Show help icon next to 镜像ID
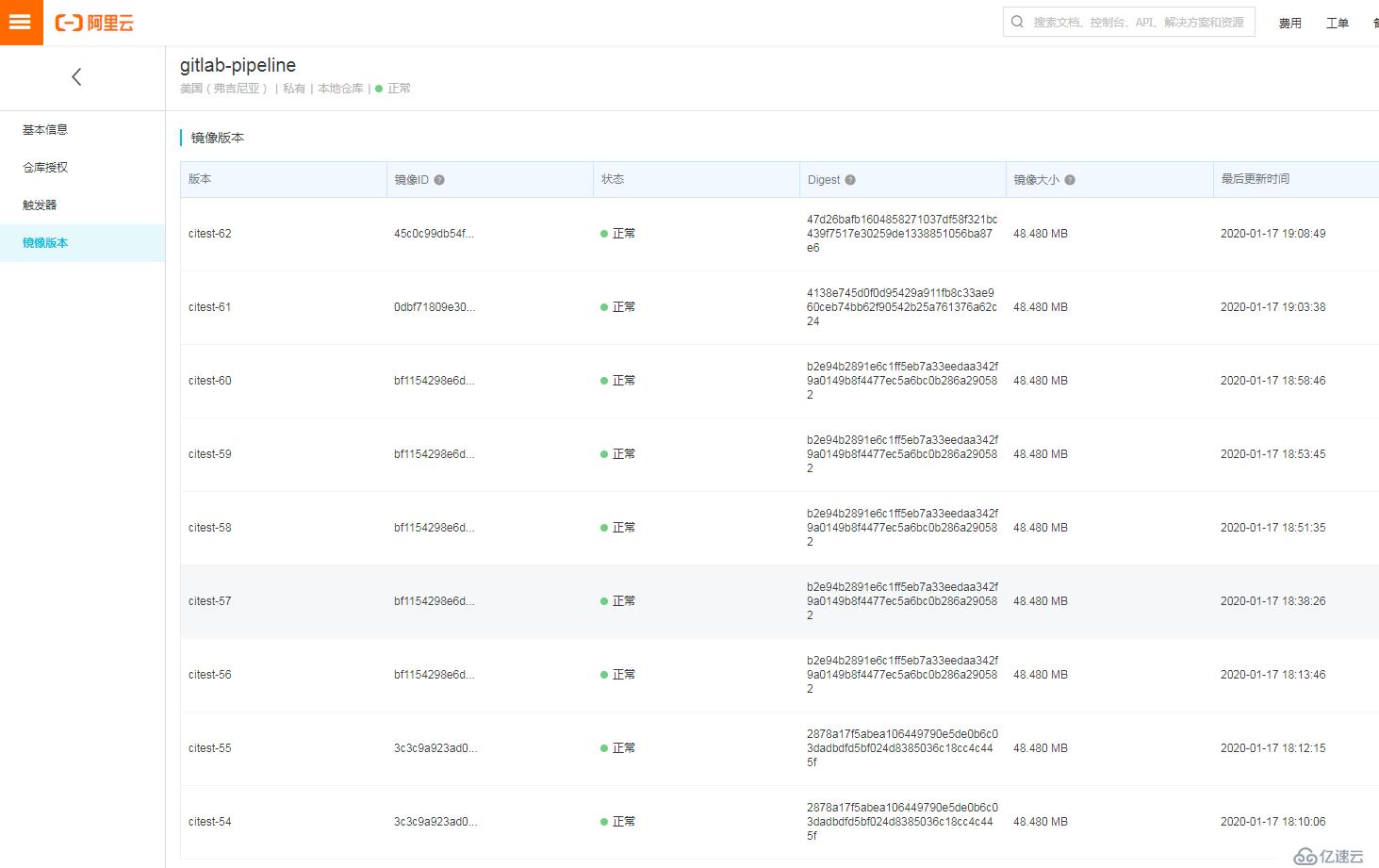The width and height of the screenshot is (1379, 868). coord(439,180)
